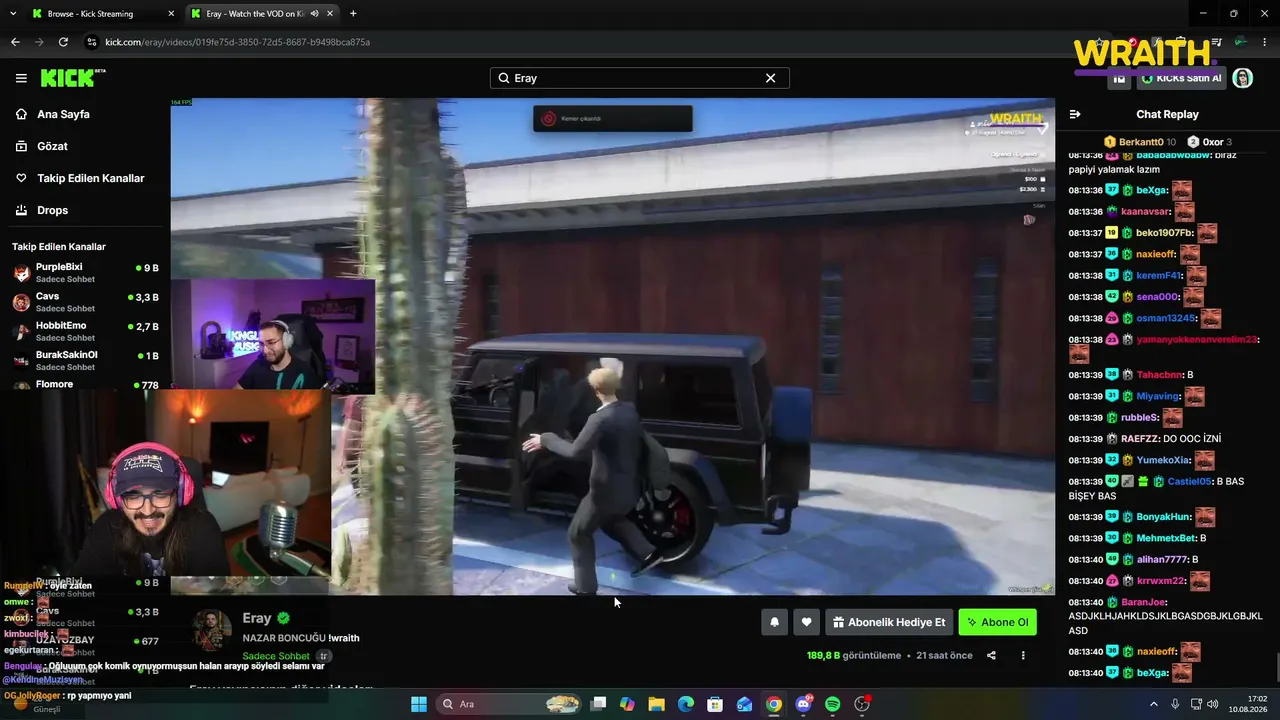The width and height of the screenshot is (1280, 720).
Task: Click the chat replay scrollbar
Action: 1276,665
